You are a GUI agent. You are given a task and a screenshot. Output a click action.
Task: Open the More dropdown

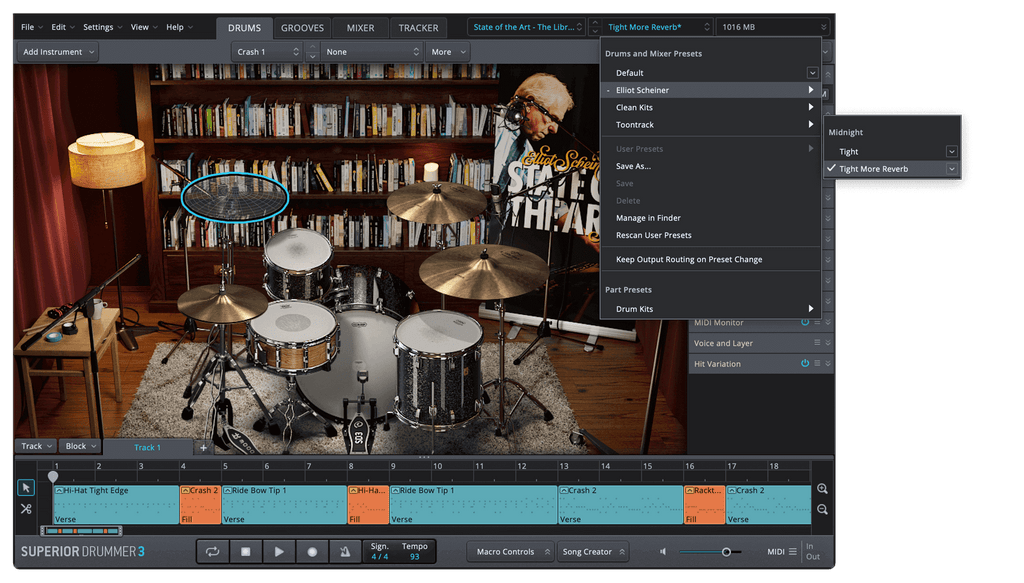[447, 52]
